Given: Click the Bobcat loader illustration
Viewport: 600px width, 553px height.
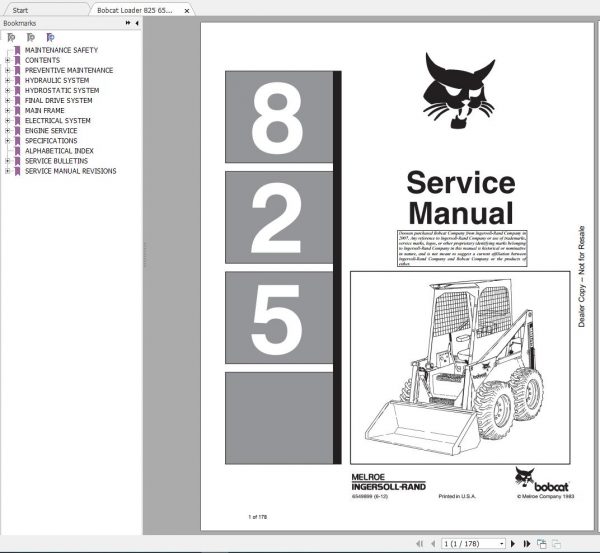Looking at the screenshot, I should pos(460,367).
